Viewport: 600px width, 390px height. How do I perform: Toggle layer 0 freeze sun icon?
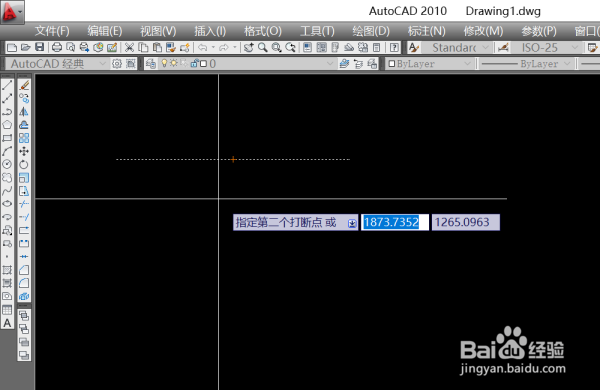174,63
